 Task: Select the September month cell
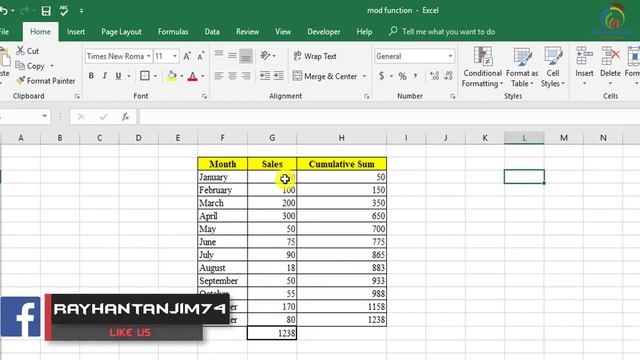point(222,281)
